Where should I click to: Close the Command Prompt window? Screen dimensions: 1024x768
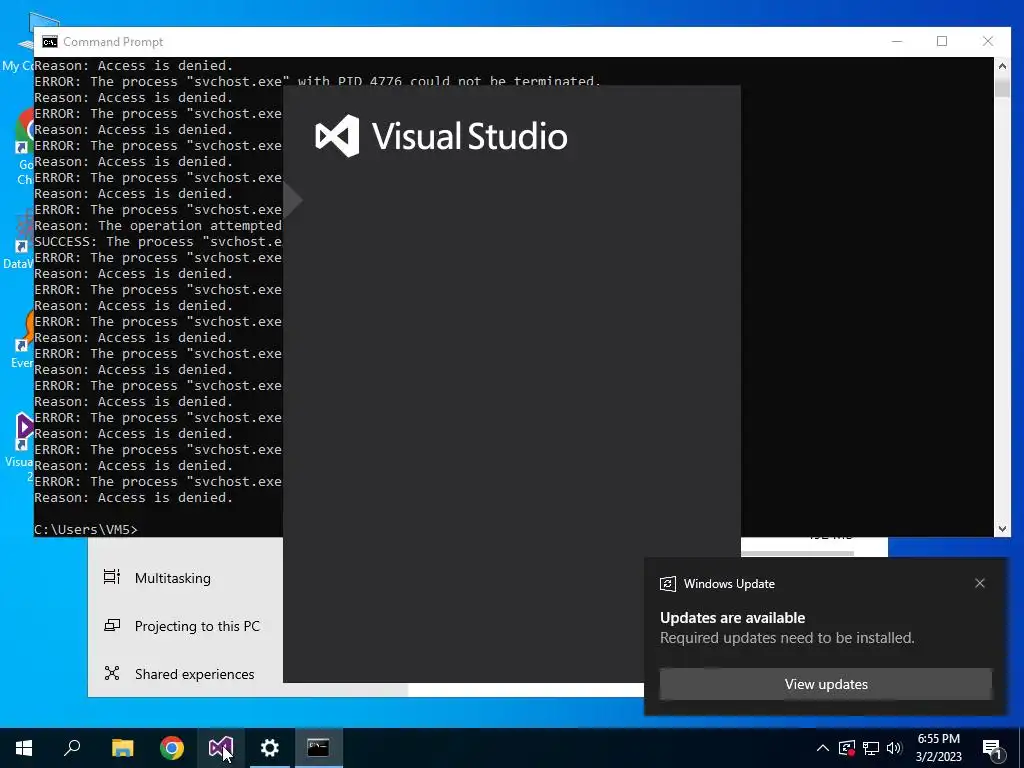tap(988, 41)
